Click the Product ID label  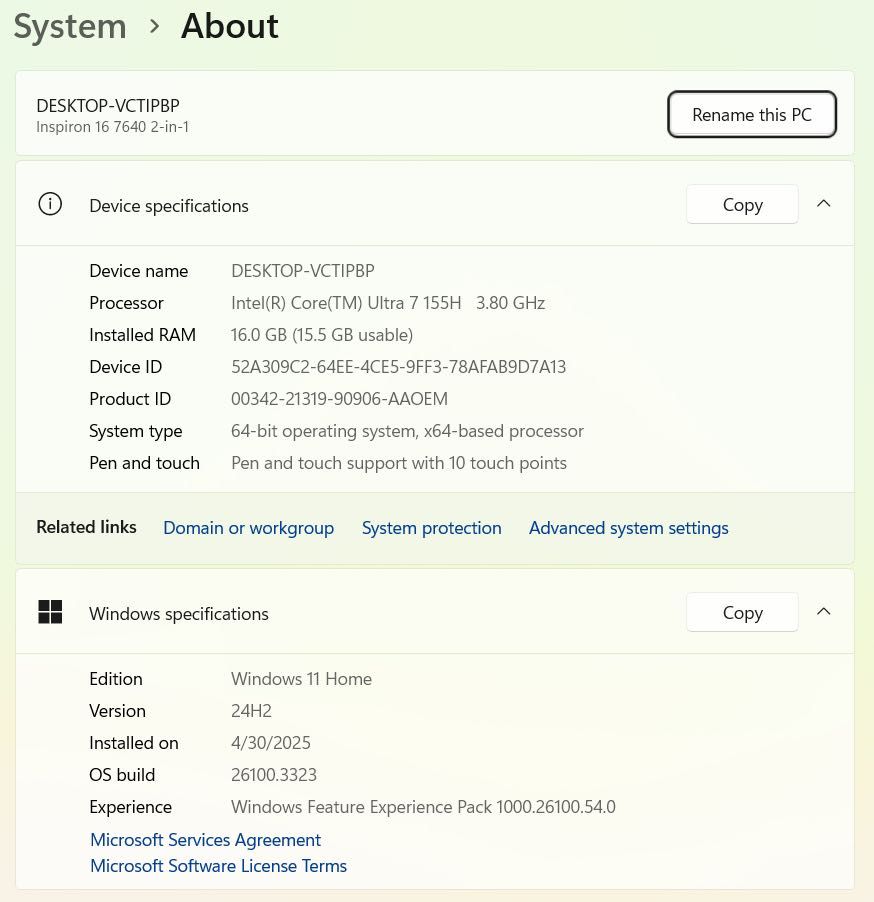pyautogui.click(x=130, y=399)
